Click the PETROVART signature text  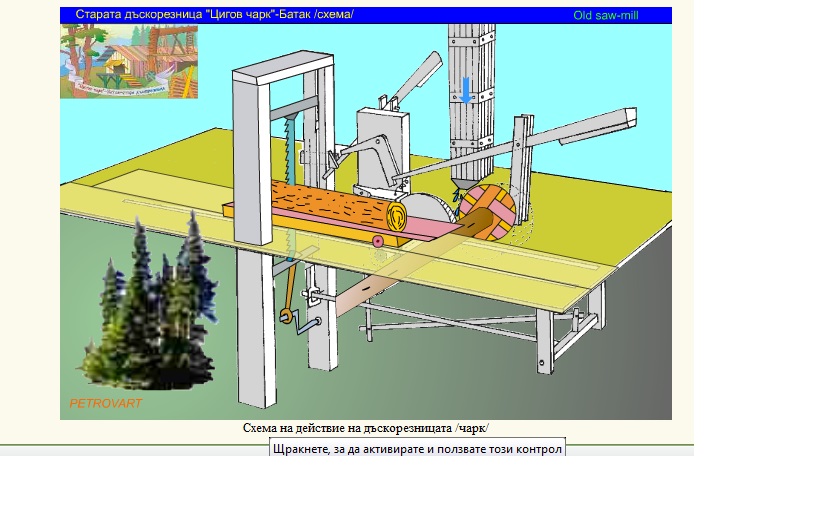105,404
